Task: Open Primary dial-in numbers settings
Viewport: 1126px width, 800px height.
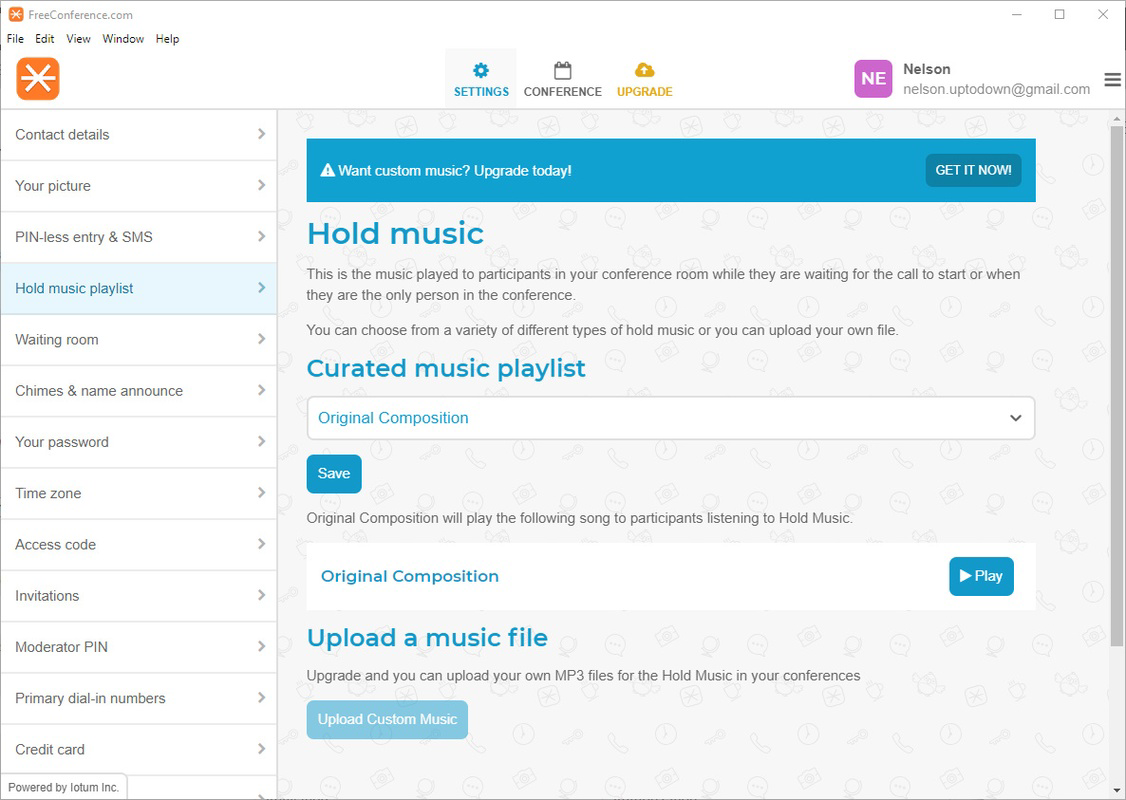Action: tap(139, 698)
